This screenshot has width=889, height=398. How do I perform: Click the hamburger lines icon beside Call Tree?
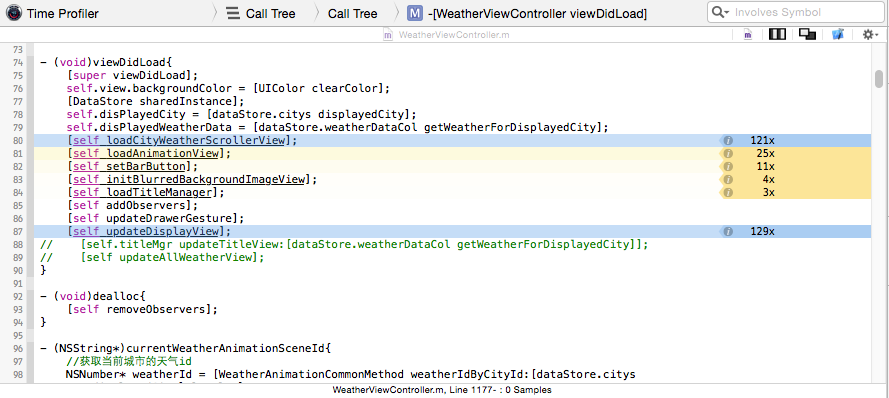232,13
